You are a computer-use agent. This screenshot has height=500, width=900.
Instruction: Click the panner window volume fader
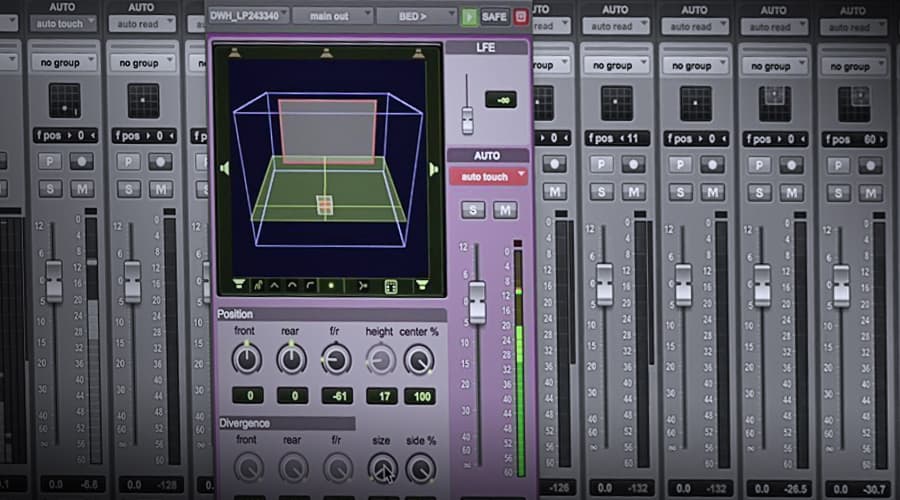[478, 302]
